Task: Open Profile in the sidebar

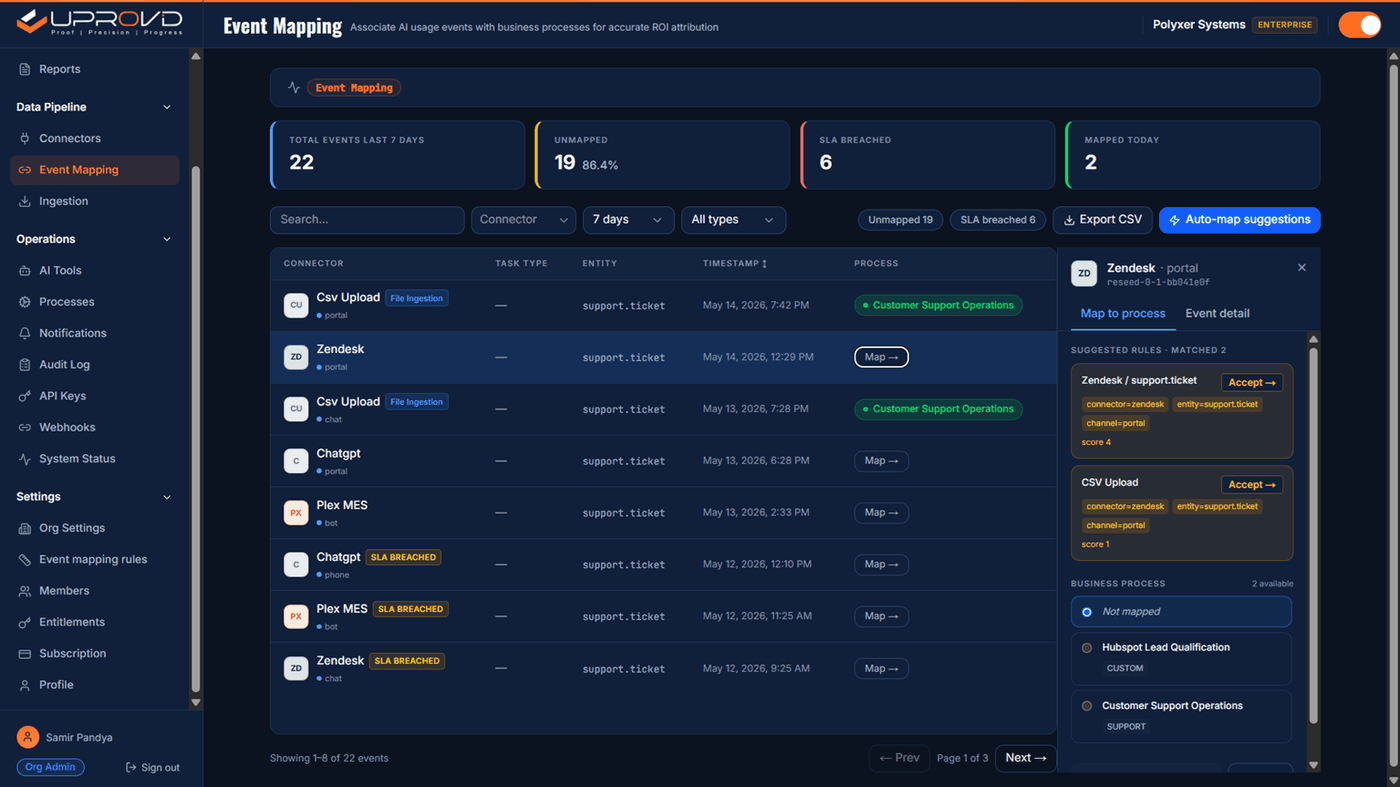Action: point(56,685)
